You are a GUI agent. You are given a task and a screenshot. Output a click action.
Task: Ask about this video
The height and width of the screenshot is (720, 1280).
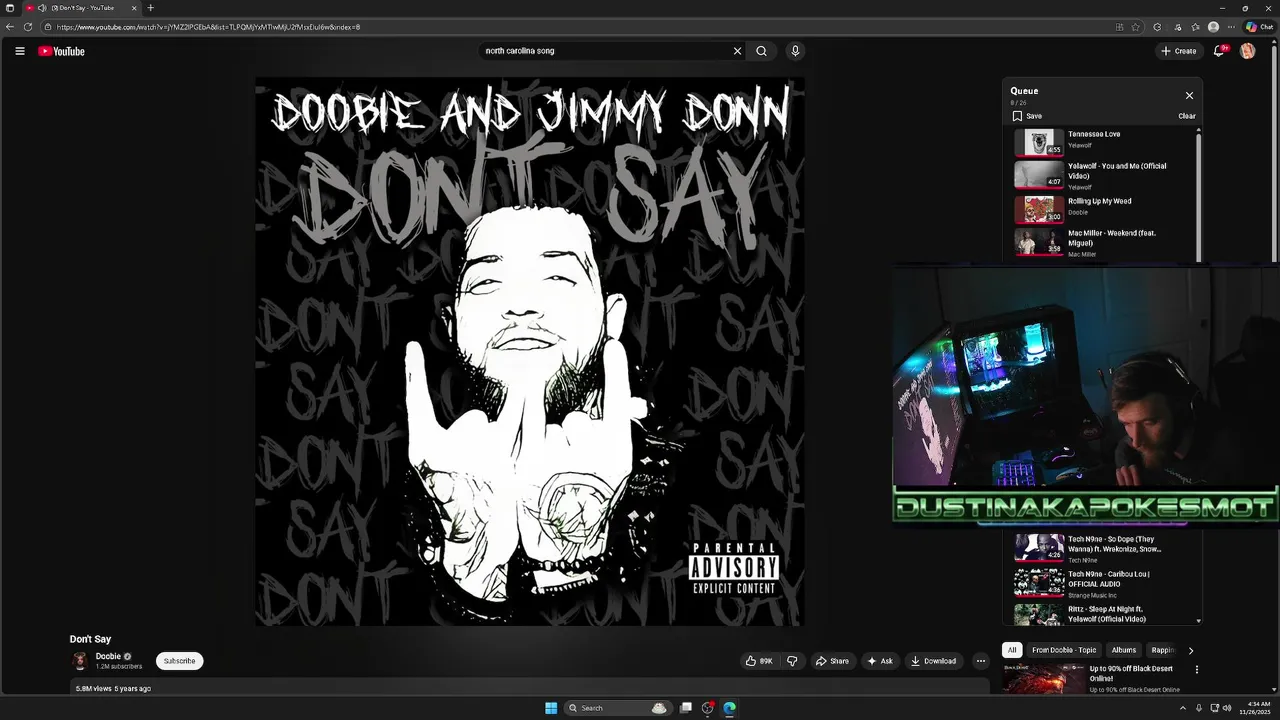(880, 661)
